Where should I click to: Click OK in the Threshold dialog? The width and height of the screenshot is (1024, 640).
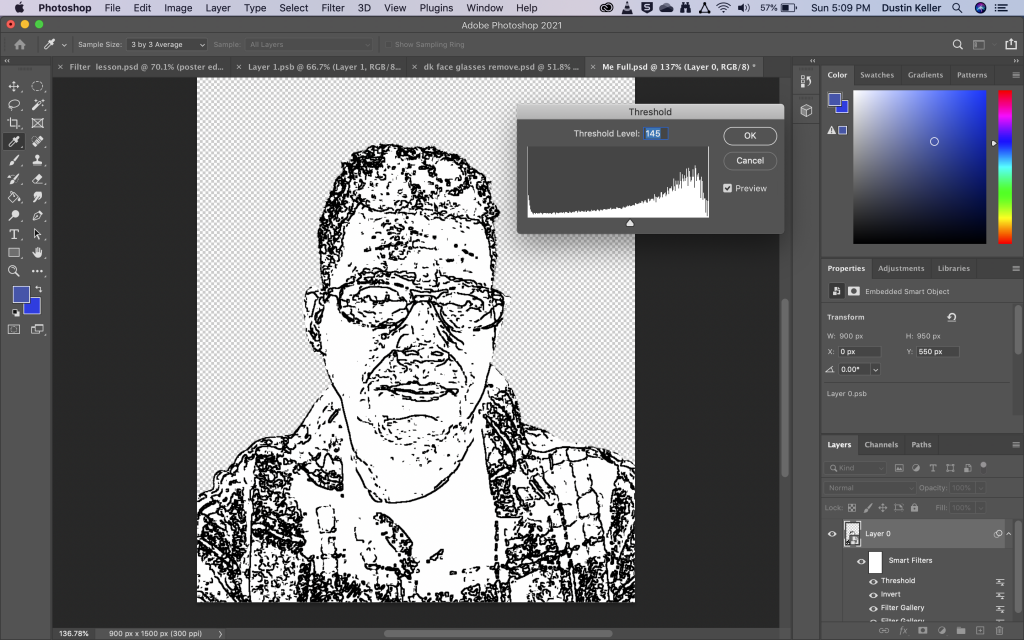coord(749,135)
